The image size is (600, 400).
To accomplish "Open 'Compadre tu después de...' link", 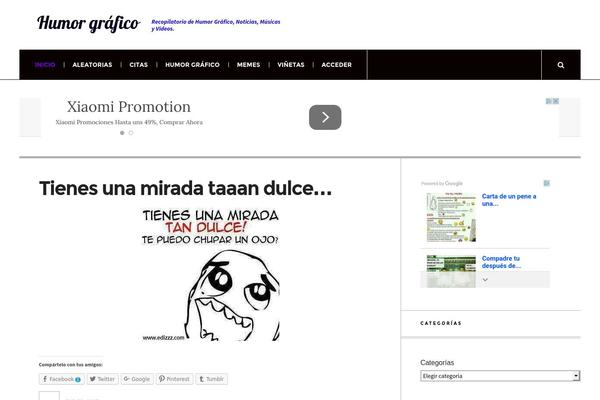I will point(501,262).
